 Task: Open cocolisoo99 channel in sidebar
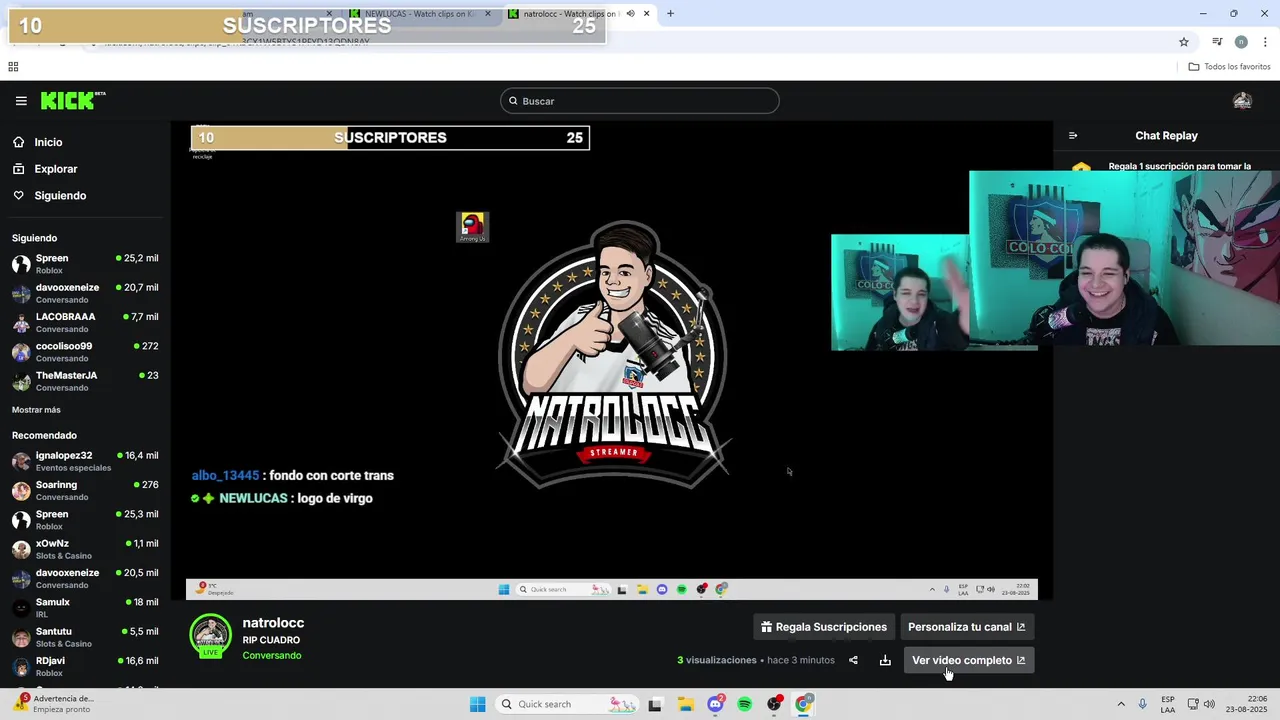click(x=85, y=352)
